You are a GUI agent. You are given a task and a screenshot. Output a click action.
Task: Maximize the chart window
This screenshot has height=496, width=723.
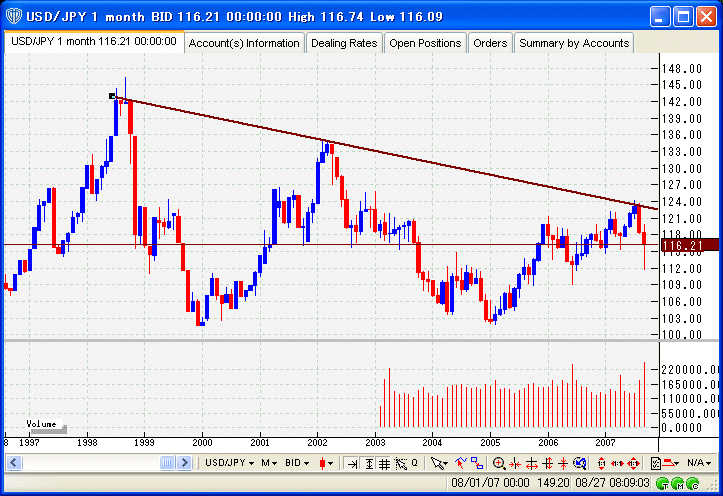(683, 17)
